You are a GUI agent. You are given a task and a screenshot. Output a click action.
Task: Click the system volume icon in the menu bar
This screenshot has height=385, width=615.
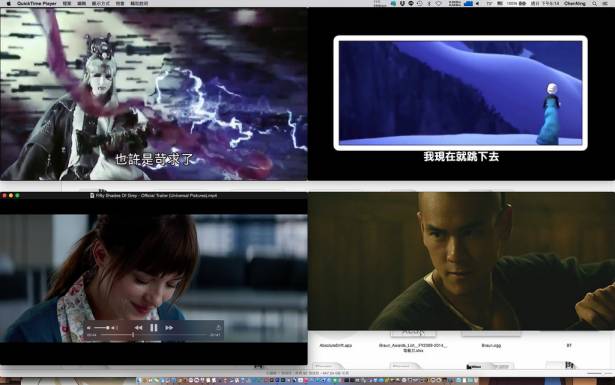pos(478,3)
